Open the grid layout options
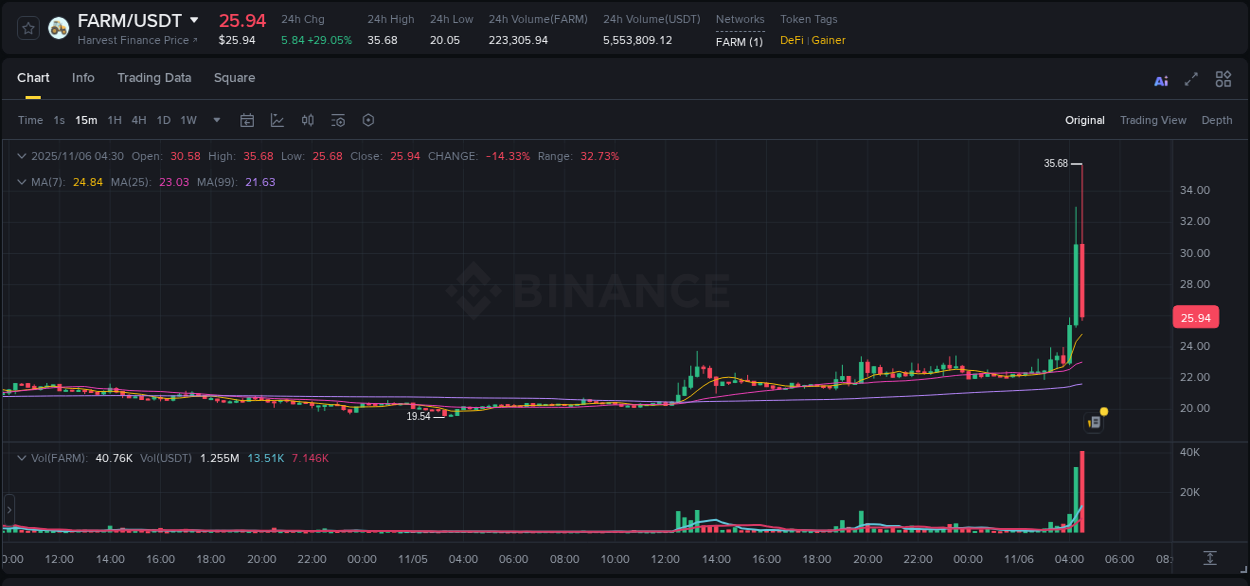The height and width of the screenshot is (586, 1250). (1223, 79)
